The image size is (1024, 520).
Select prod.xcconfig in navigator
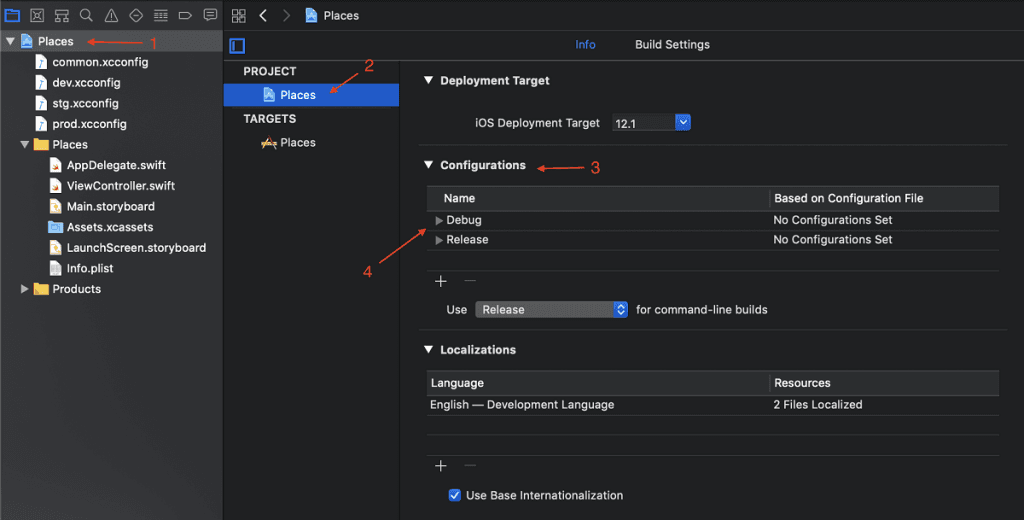(89, 124)
